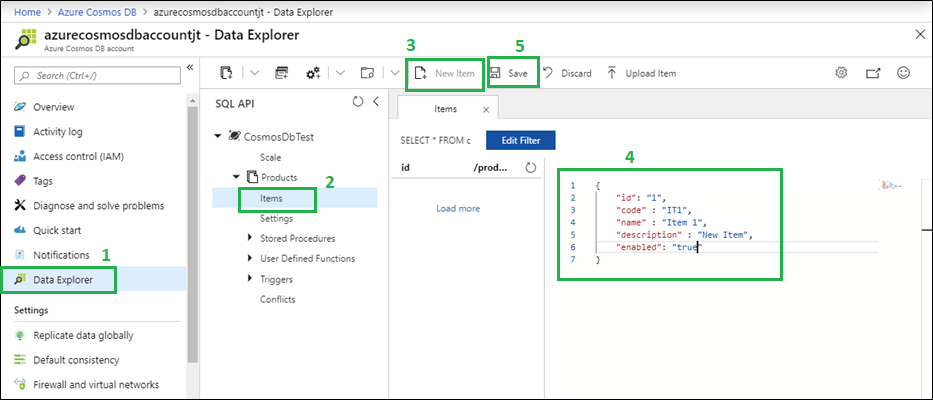The width and height of the screenshot is (933, 400).
Task: Close the Data Explorer blade
Action: click(x=920, y=35)
